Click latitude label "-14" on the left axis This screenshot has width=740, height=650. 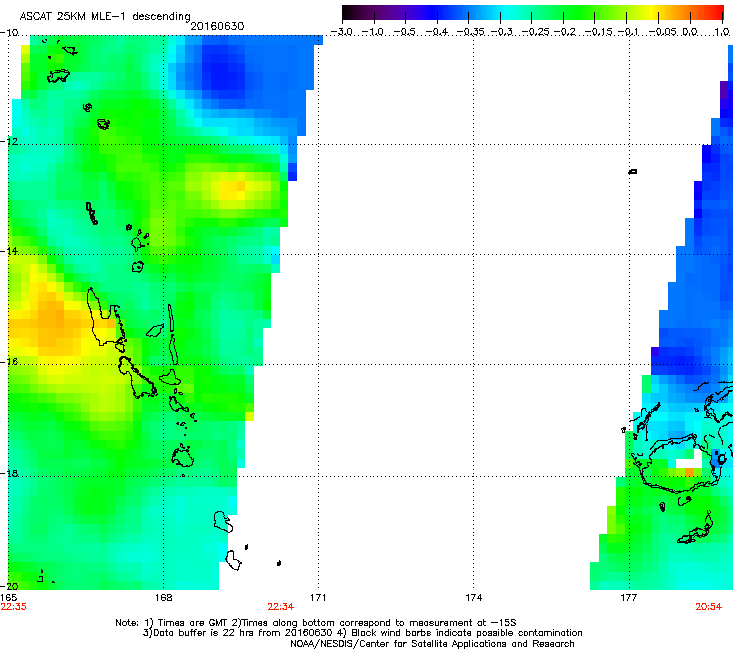click(9, 252)
